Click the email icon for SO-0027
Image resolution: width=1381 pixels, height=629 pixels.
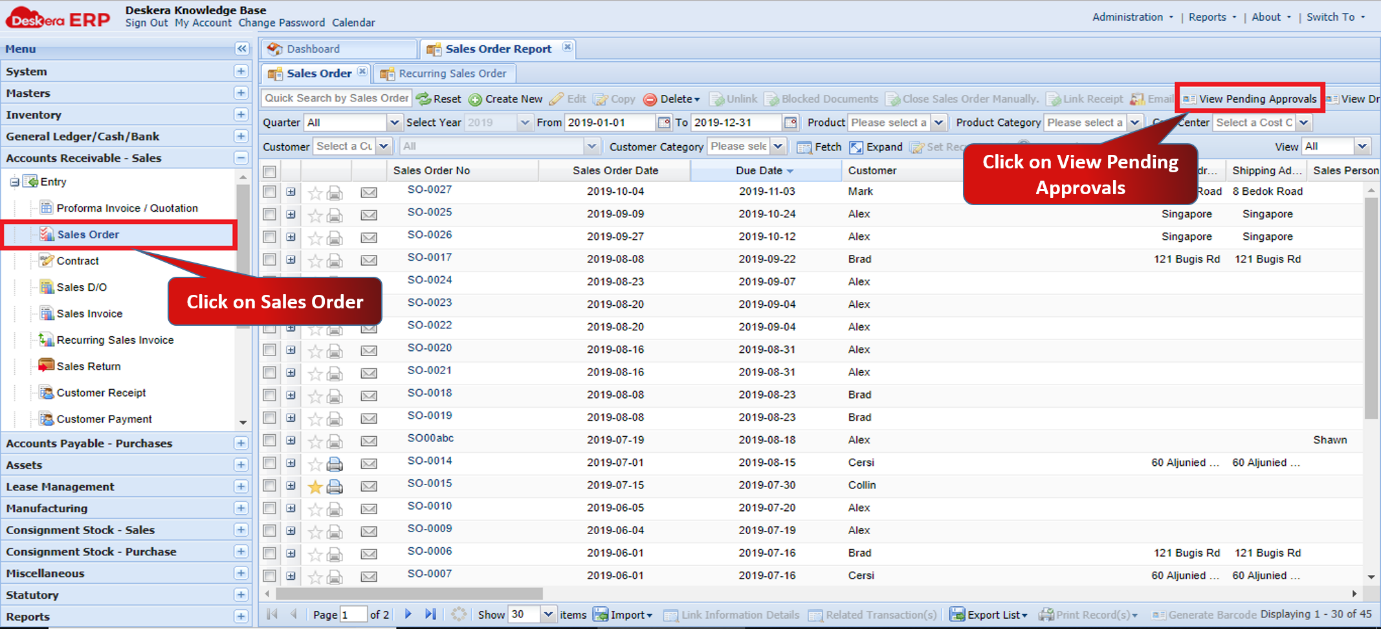tap(369, 192)
